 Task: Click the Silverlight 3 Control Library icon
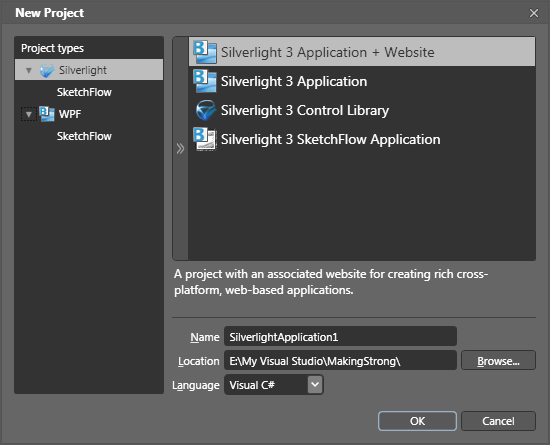click(x=205, y=110)
